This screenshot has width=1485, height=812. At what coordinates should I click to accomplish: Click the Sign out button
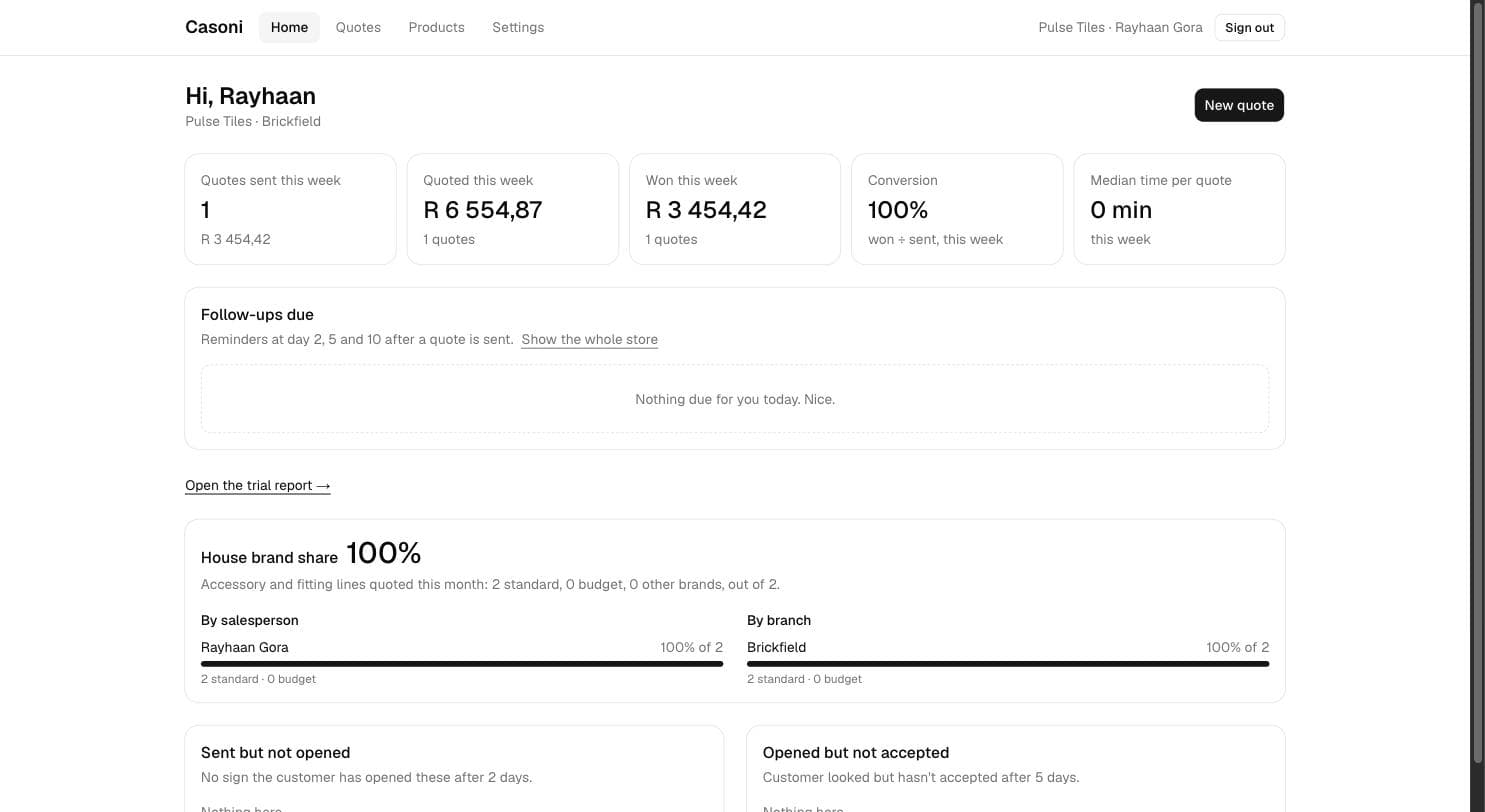point(1249,27)
